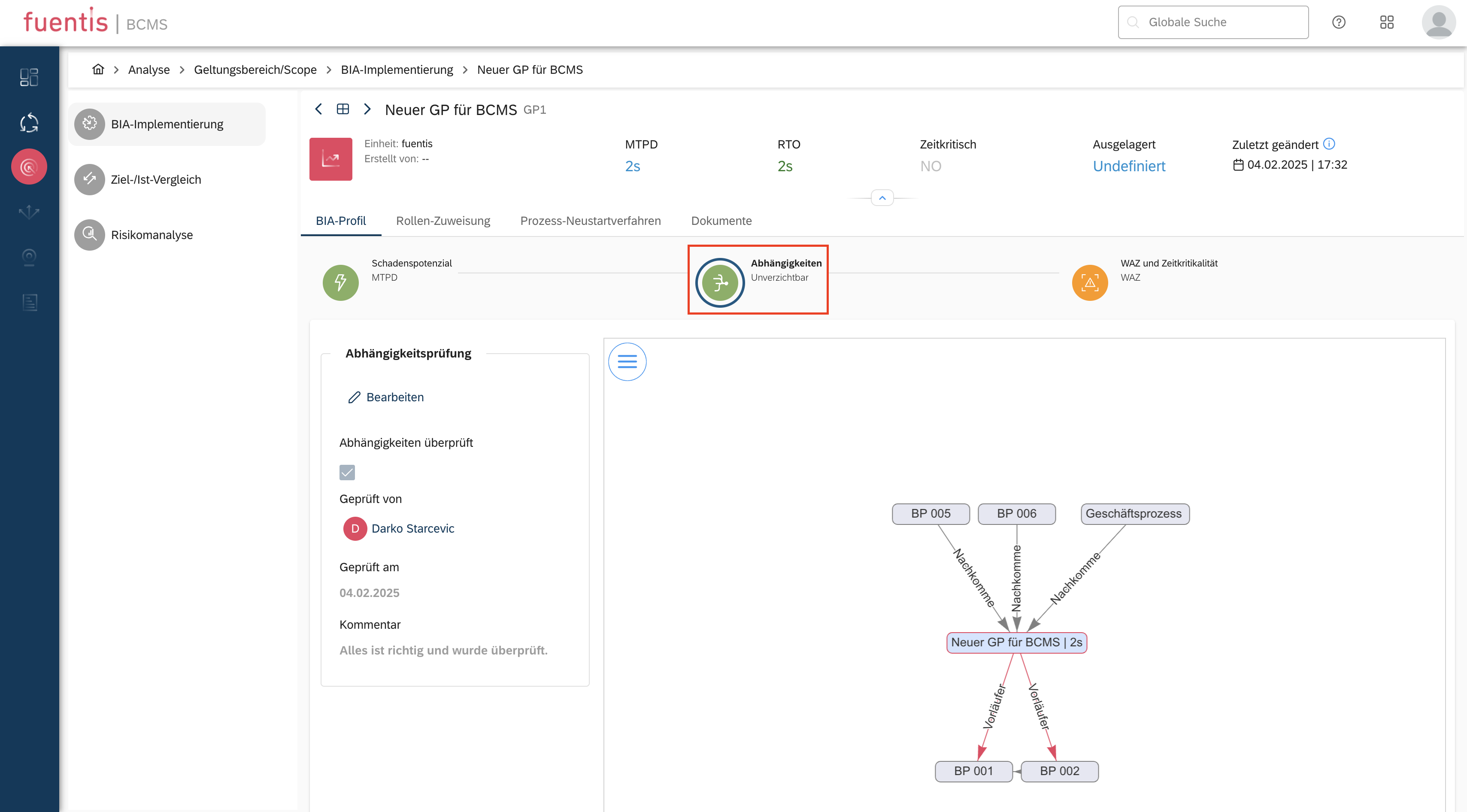This screenshot has height=812, width=1467.
Task: Click the BP 005 node in graph
Action: coord(930,514)
